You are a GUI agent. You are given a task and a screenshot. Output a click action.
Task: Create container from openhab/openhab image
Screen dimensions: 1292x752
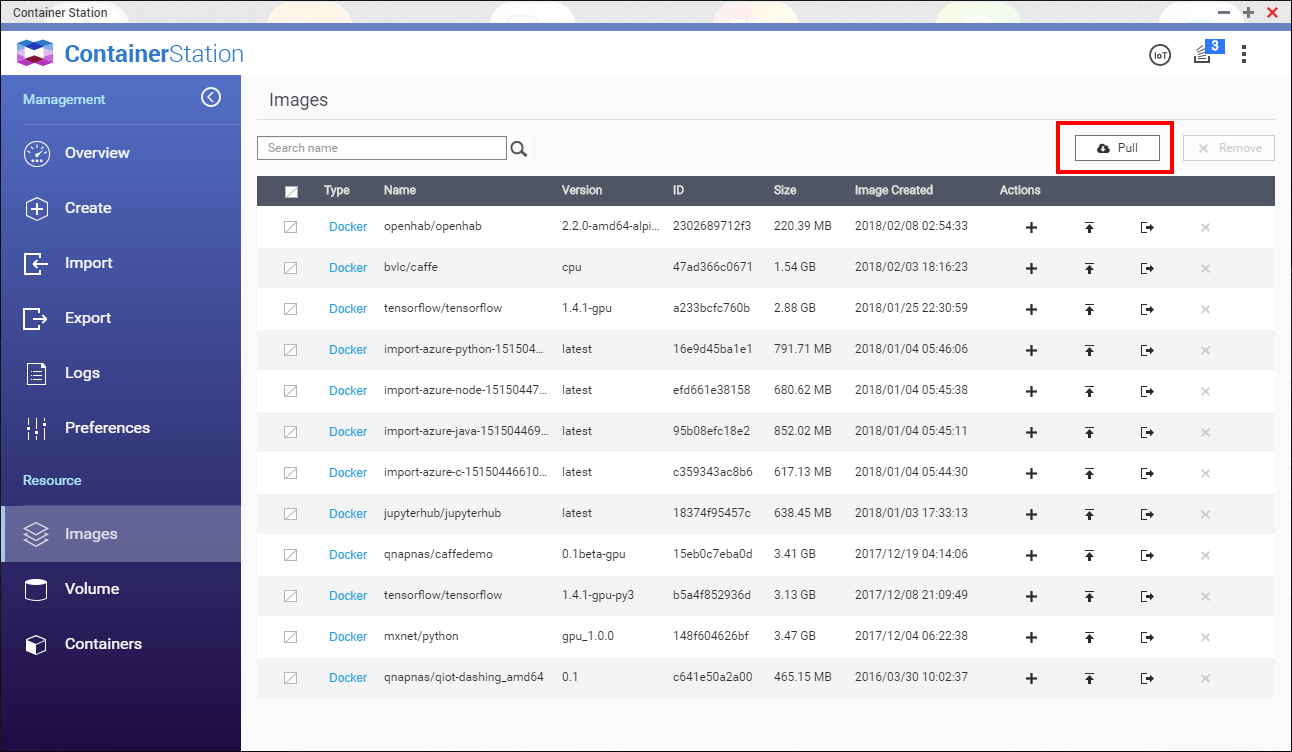(x=1031, y=227)
